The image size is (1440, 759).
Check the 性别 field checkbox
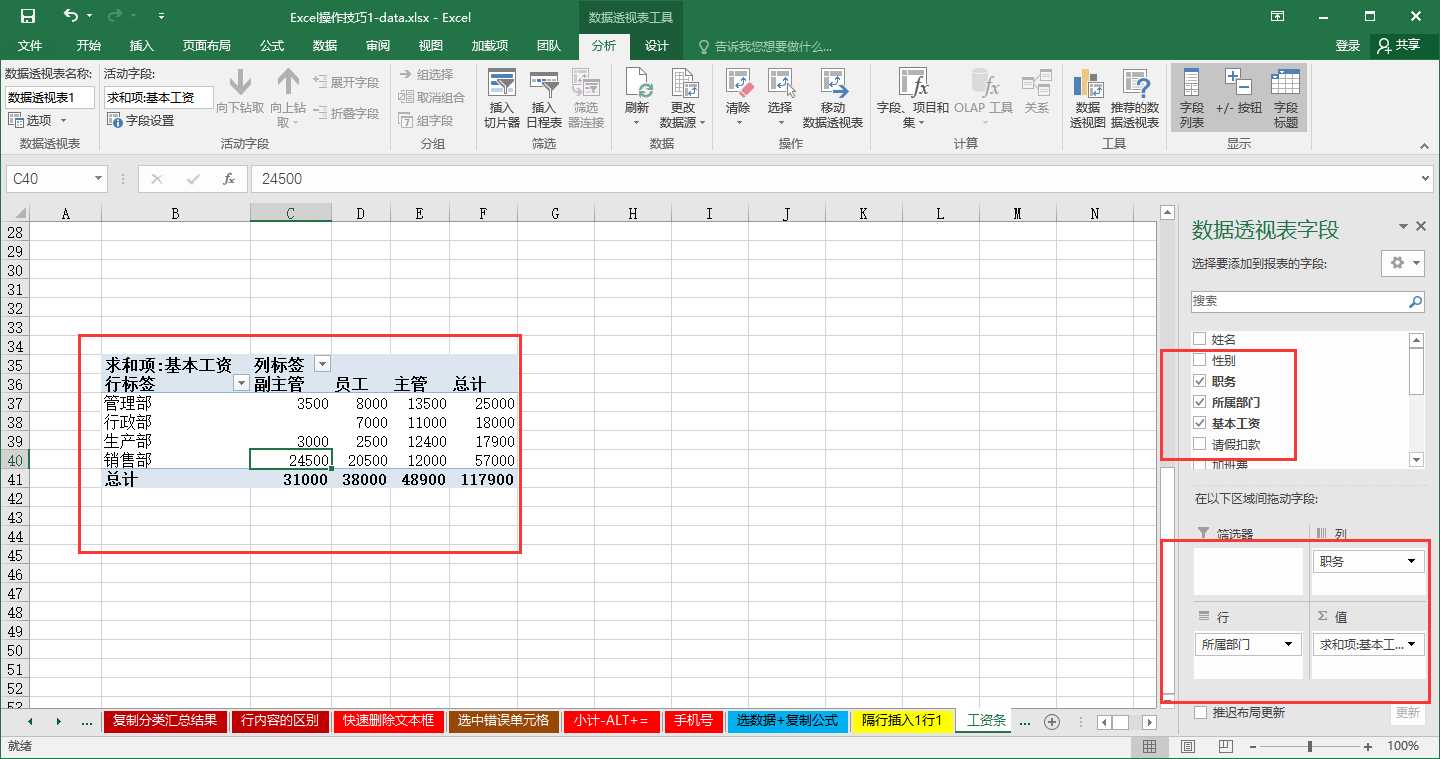(x=1200, y=360)
